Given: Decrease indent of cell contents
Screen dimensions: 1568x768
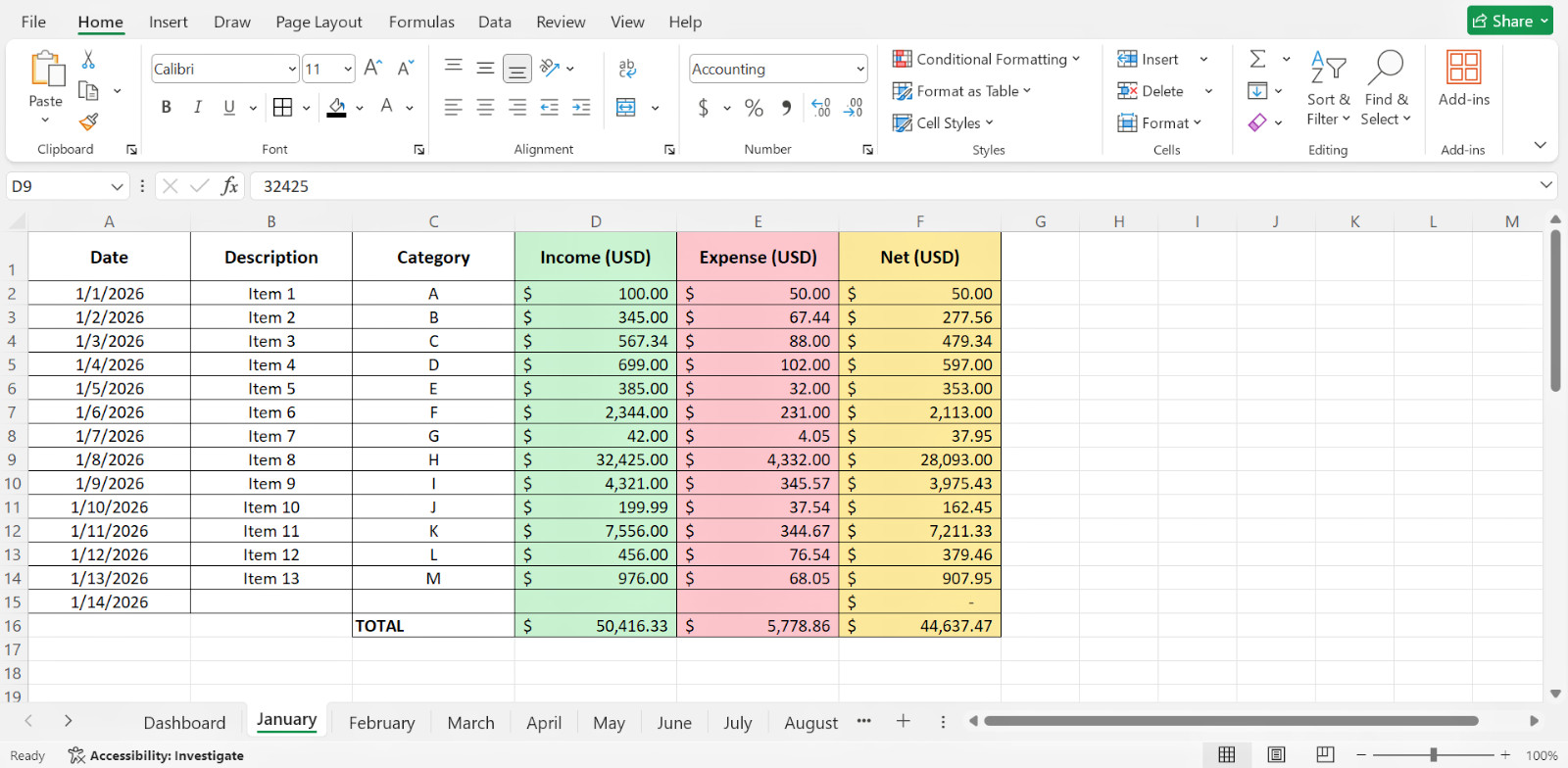Looking at the screenshot, I should 550,107.
